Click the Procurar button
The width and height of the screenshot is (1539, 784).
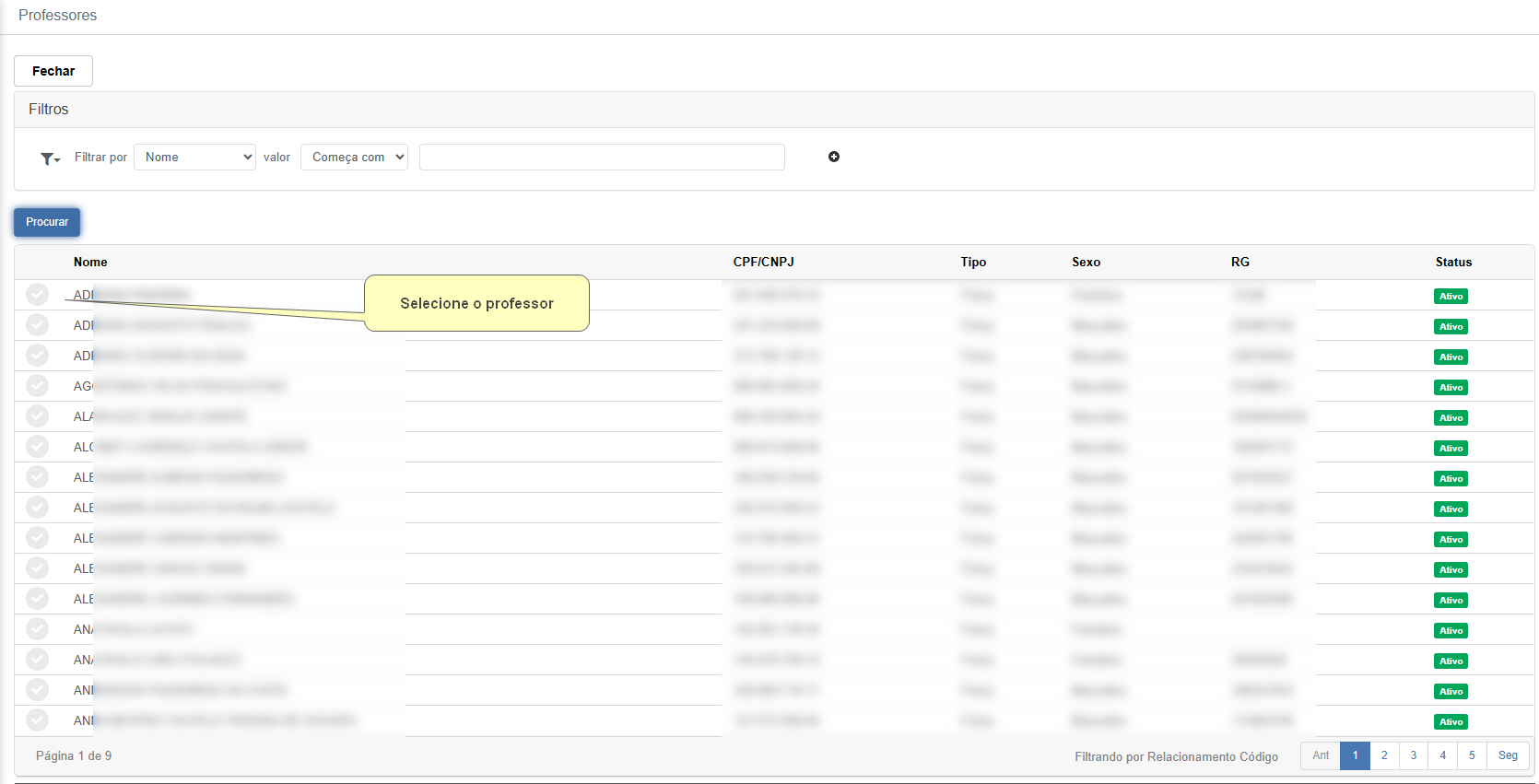point(47,222)
